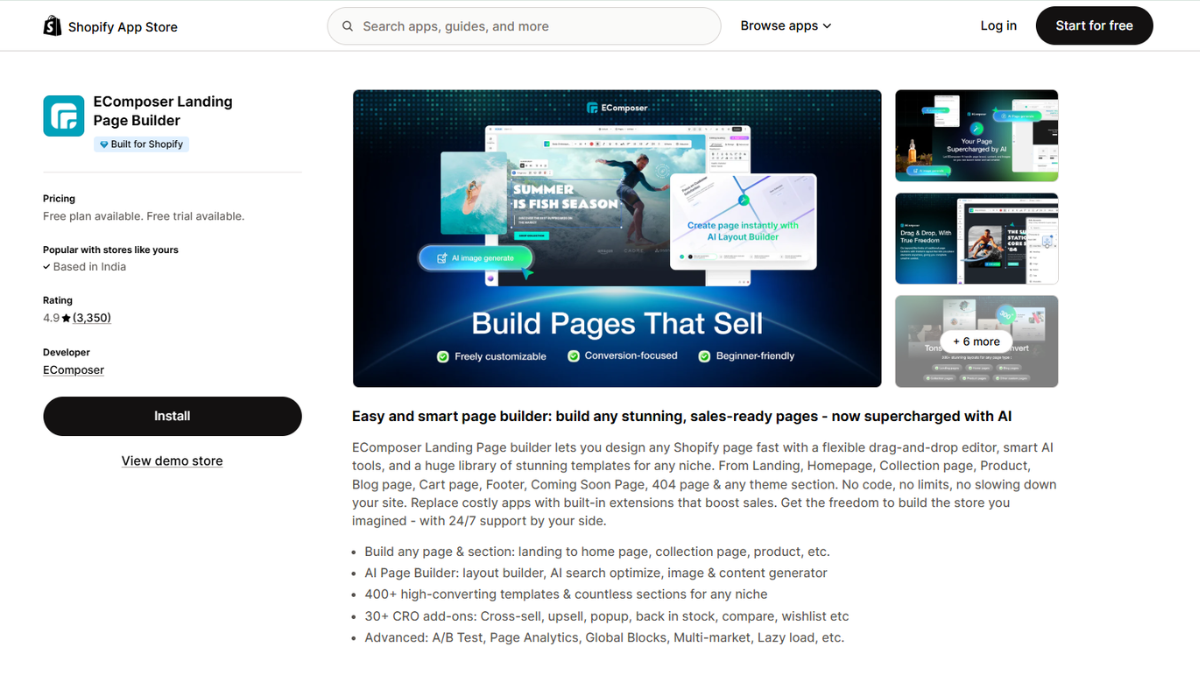
Task: Click the AI Page Builder bullet
Action: coord(596,573)
